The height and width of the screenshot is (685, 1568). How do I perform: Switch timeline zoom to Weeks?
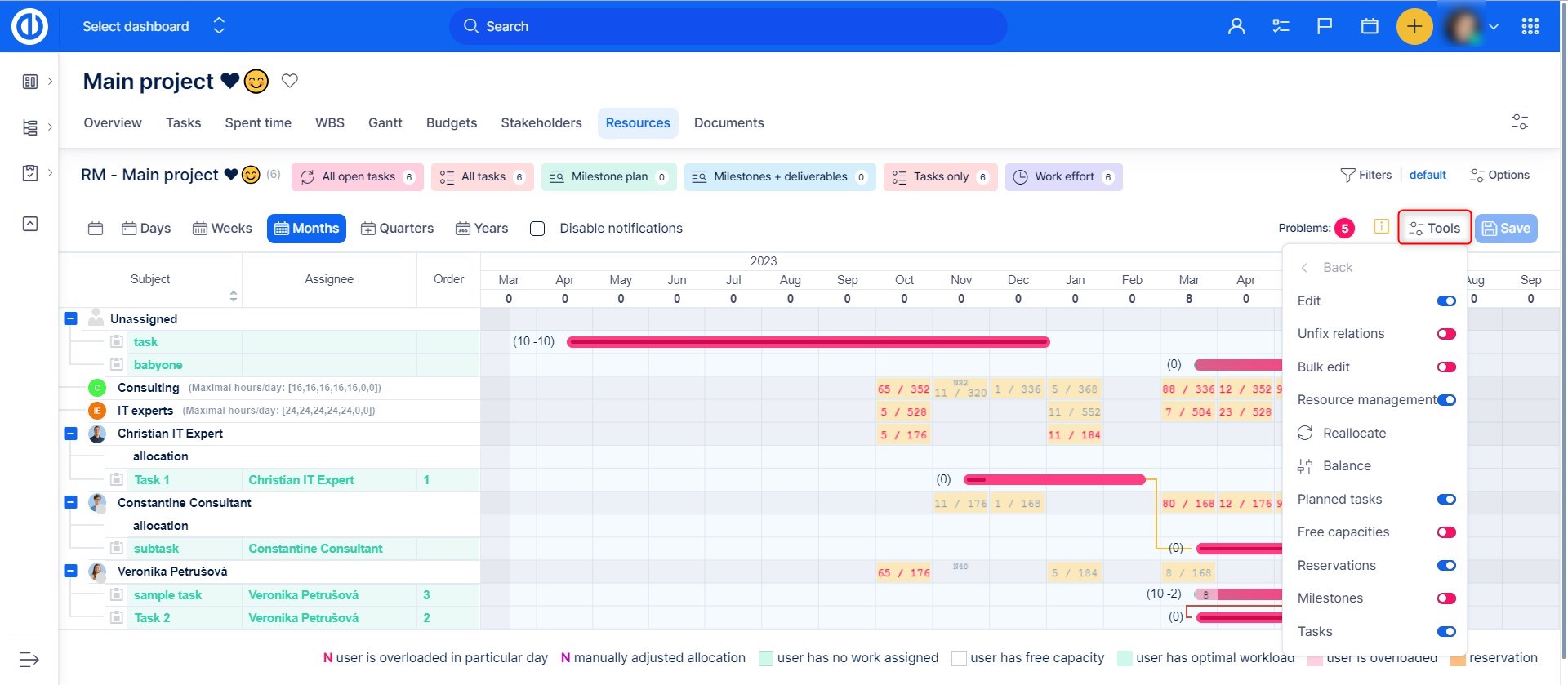point(222,229)
